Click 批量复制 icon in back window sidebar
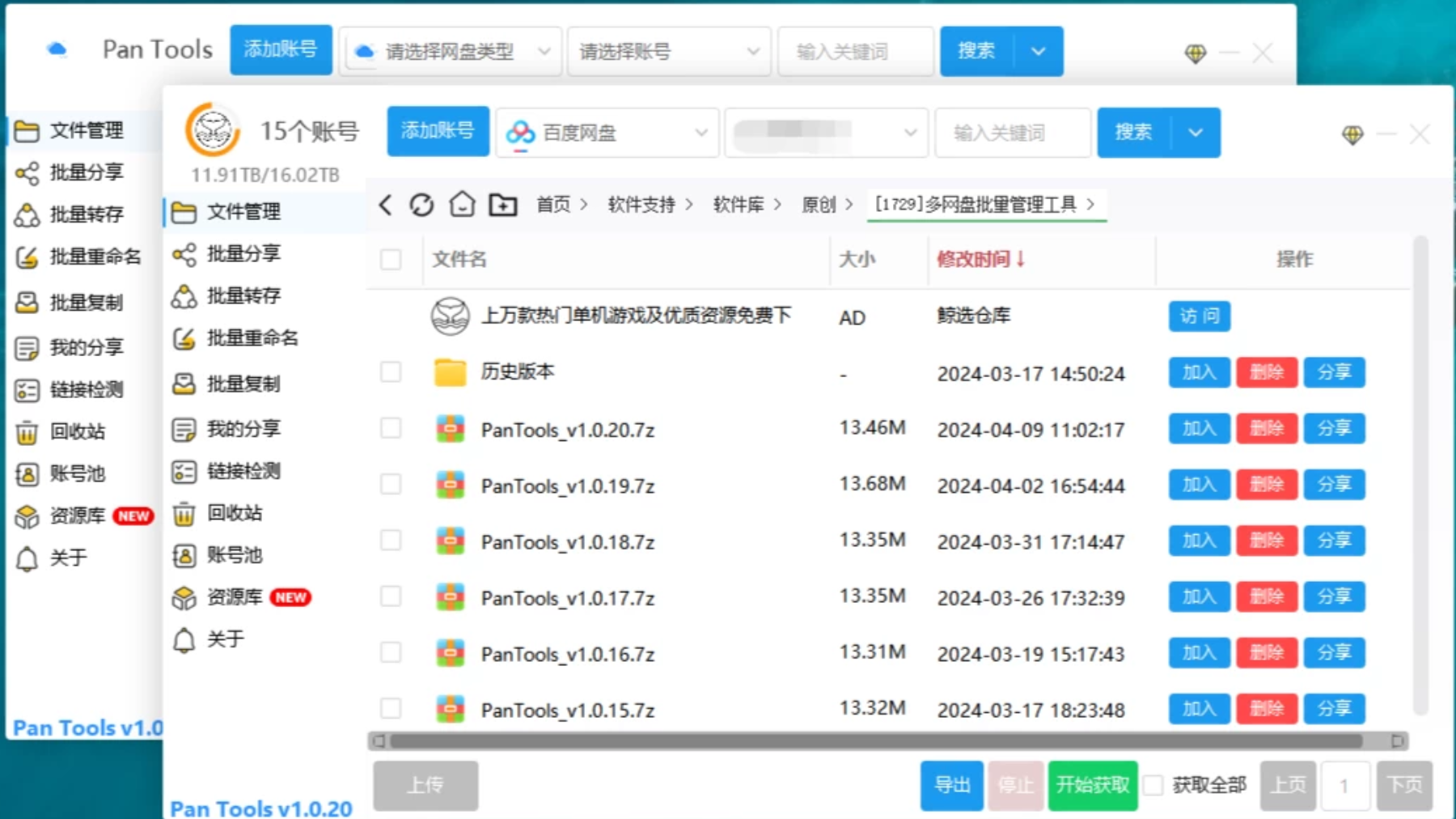The image size is (1456, 819). pyautogui.click(x=27, y=303)
